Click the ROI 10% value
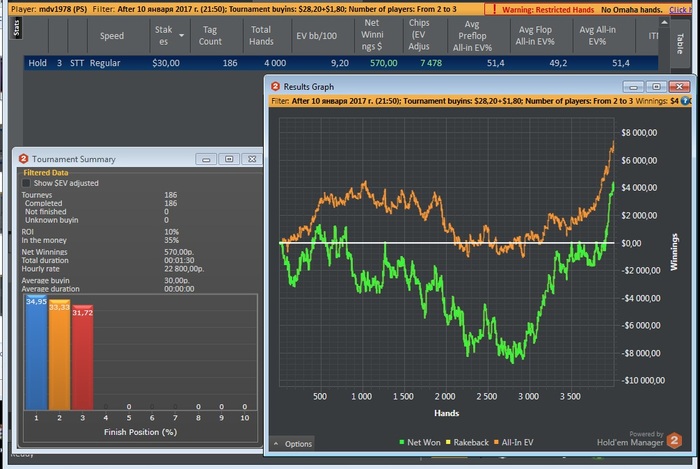 click(171, 232)
